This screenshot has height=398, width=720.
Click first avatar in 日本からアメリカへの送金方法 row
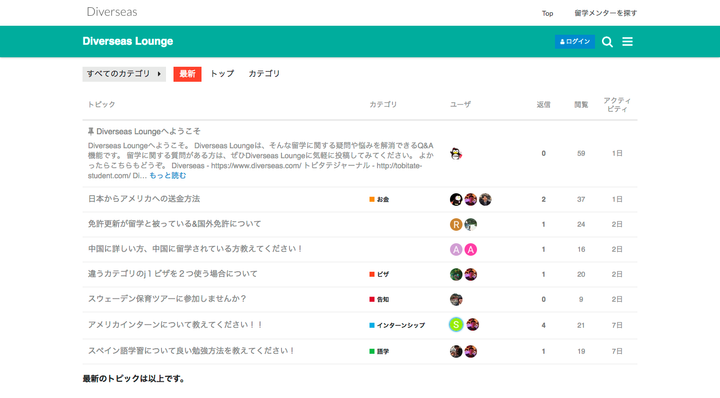(456, 199)
